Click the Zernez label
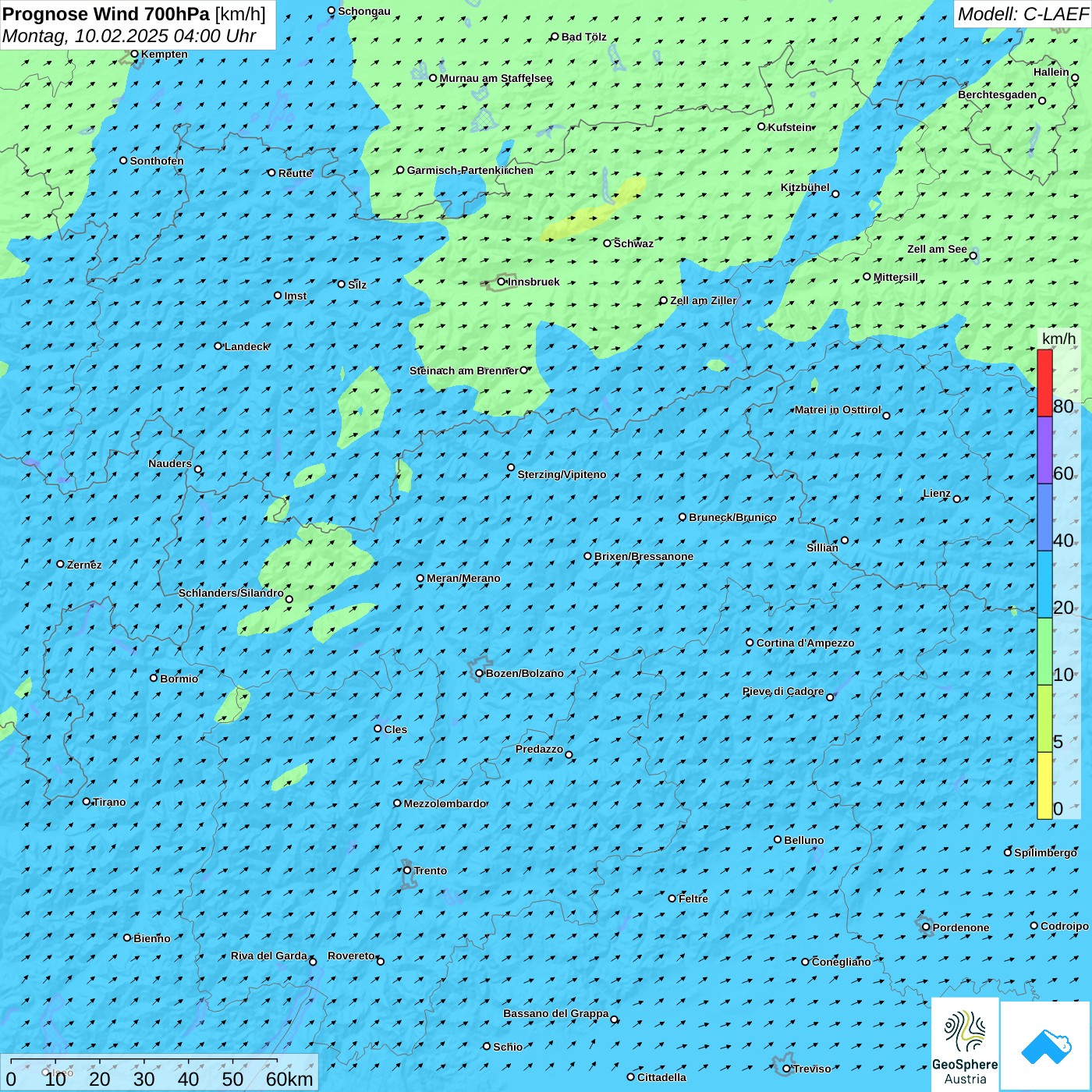 84,565
